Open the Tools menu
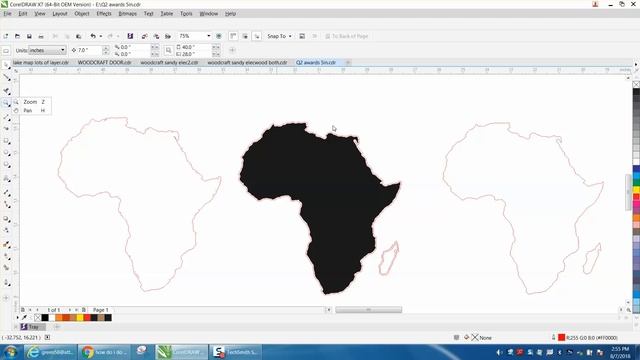Viewport: 640px width, 360px height. click(186, 13)
